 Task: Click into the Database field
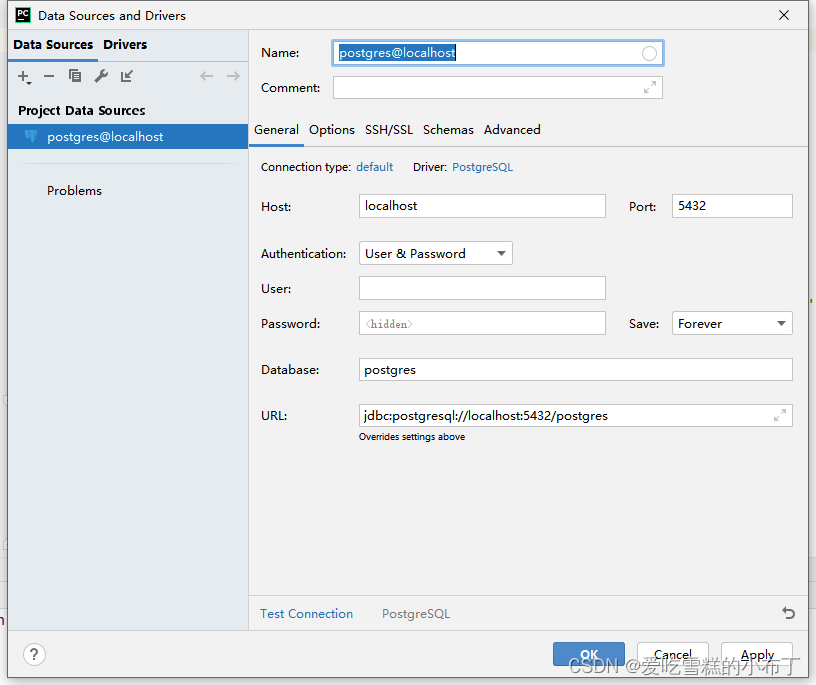(576, 370)
